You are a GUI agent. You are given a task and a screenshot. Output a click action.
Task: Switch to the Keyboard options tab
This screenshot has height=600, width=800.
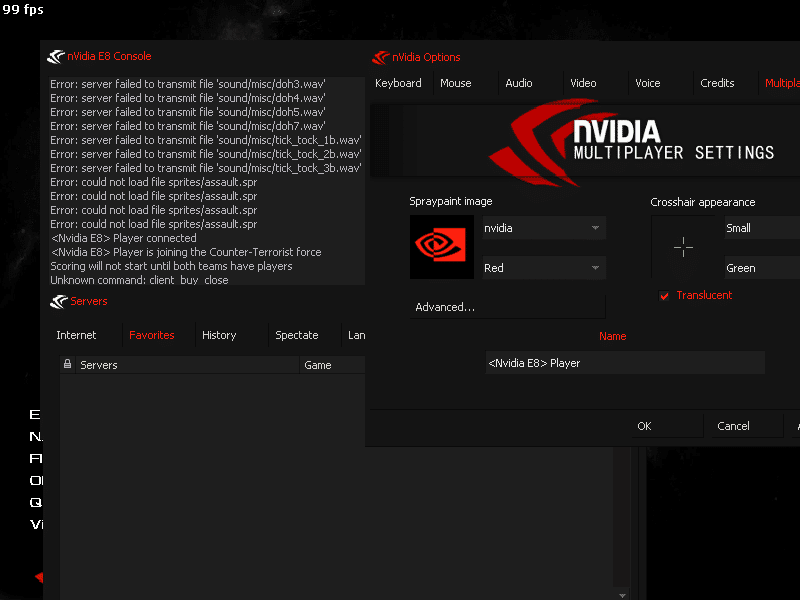coord(398,83)
